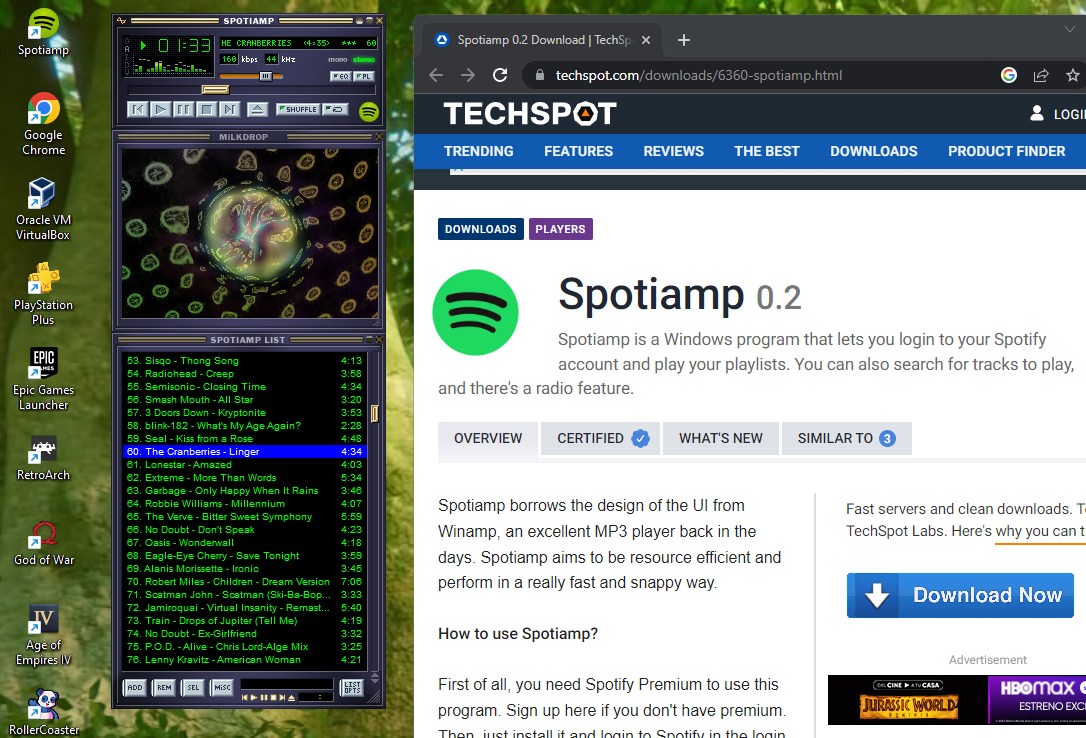Open the MISC menu in playlist
This screenshot has height=738, width=1086.
pos(221,687)
